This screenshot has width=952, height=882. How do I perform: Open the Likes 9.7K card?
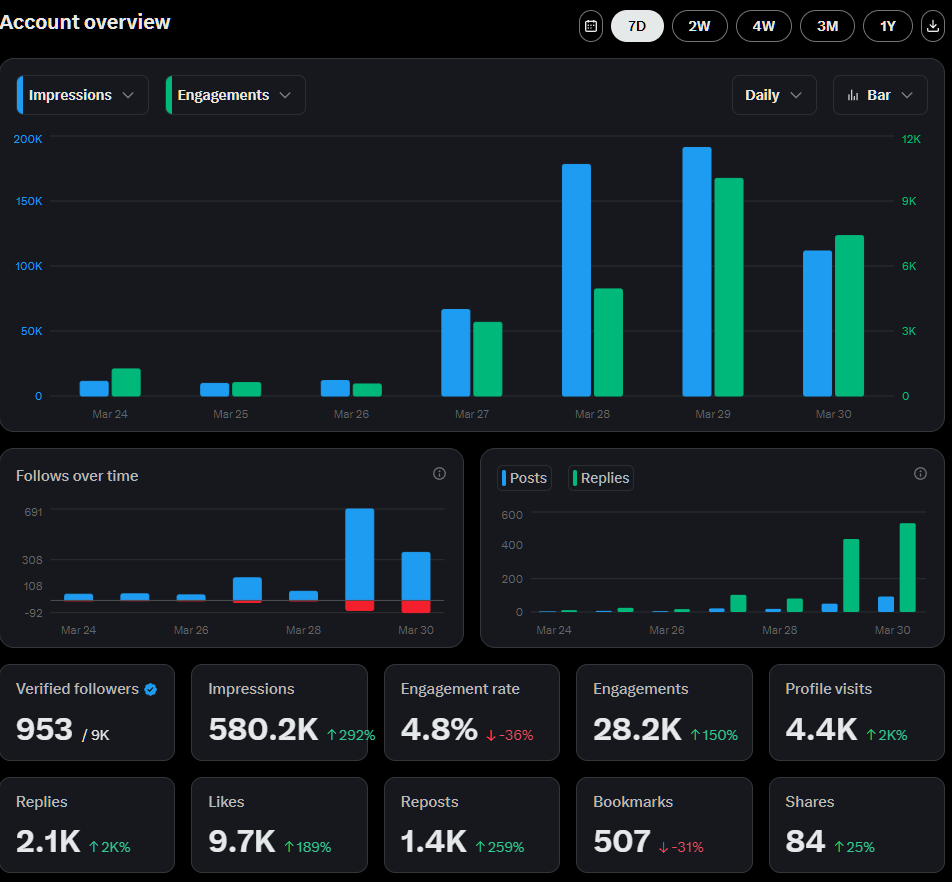click(x=279, y=825)
